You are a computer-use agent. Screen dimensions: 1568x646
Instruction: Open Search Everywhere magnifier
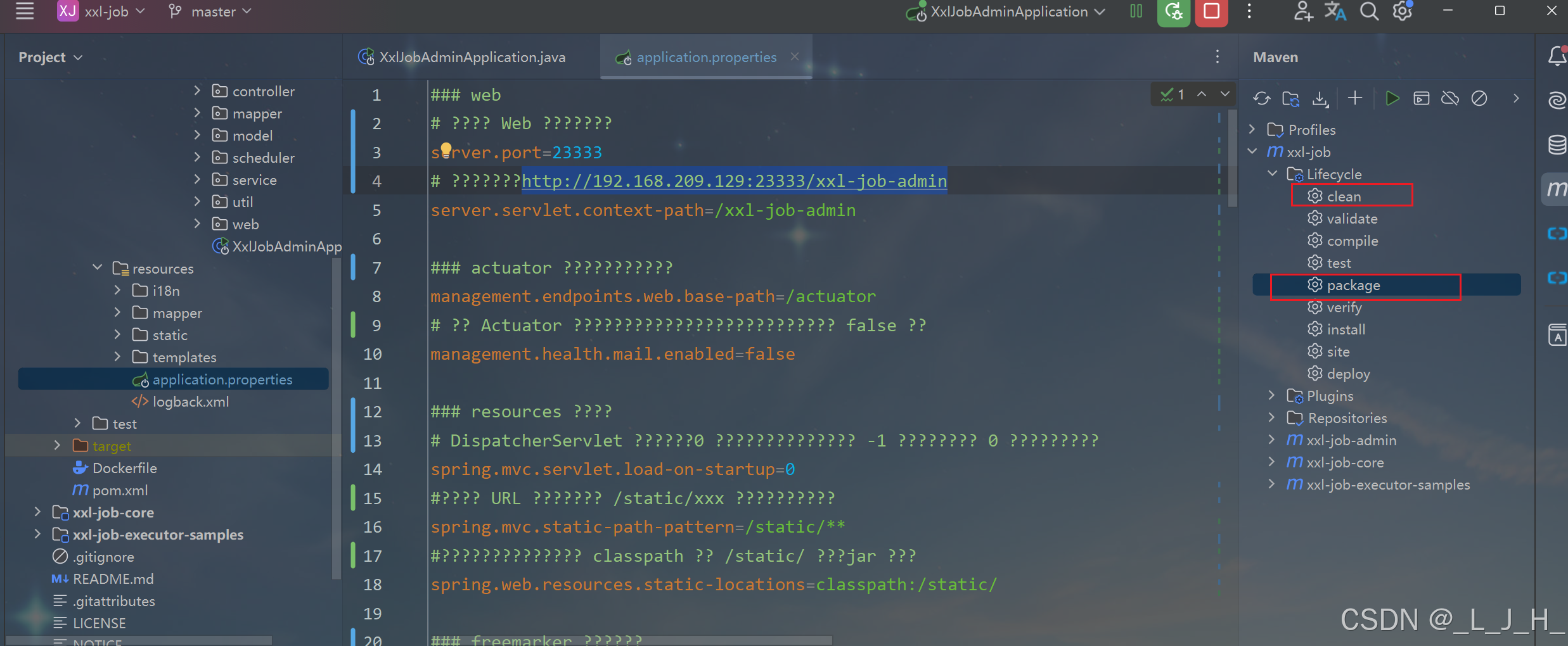[1369, 11]
